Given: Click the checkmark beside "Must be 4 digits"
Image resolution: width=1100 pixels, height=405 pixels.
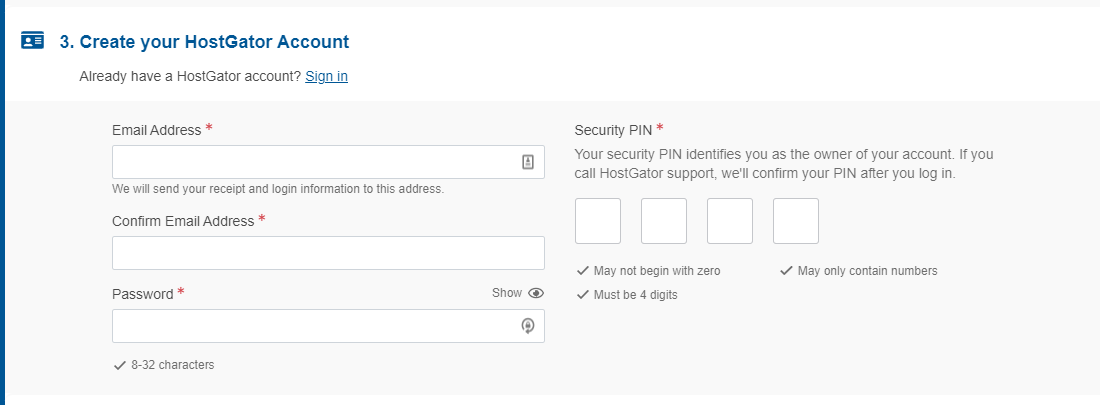Looking at the screenshot, I should [x=582, y=295].
